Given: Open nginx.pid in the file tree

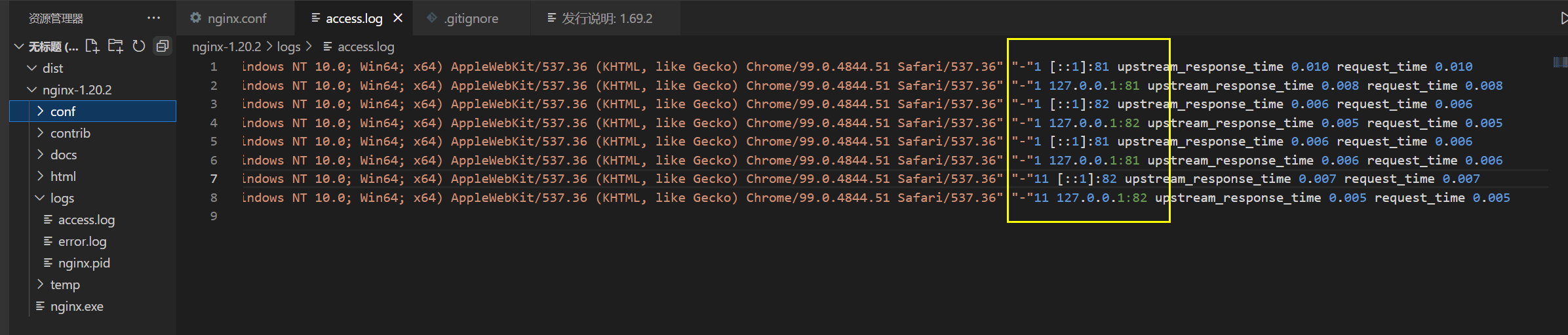Looking at the screenshot, I should [x=84, y=263].
